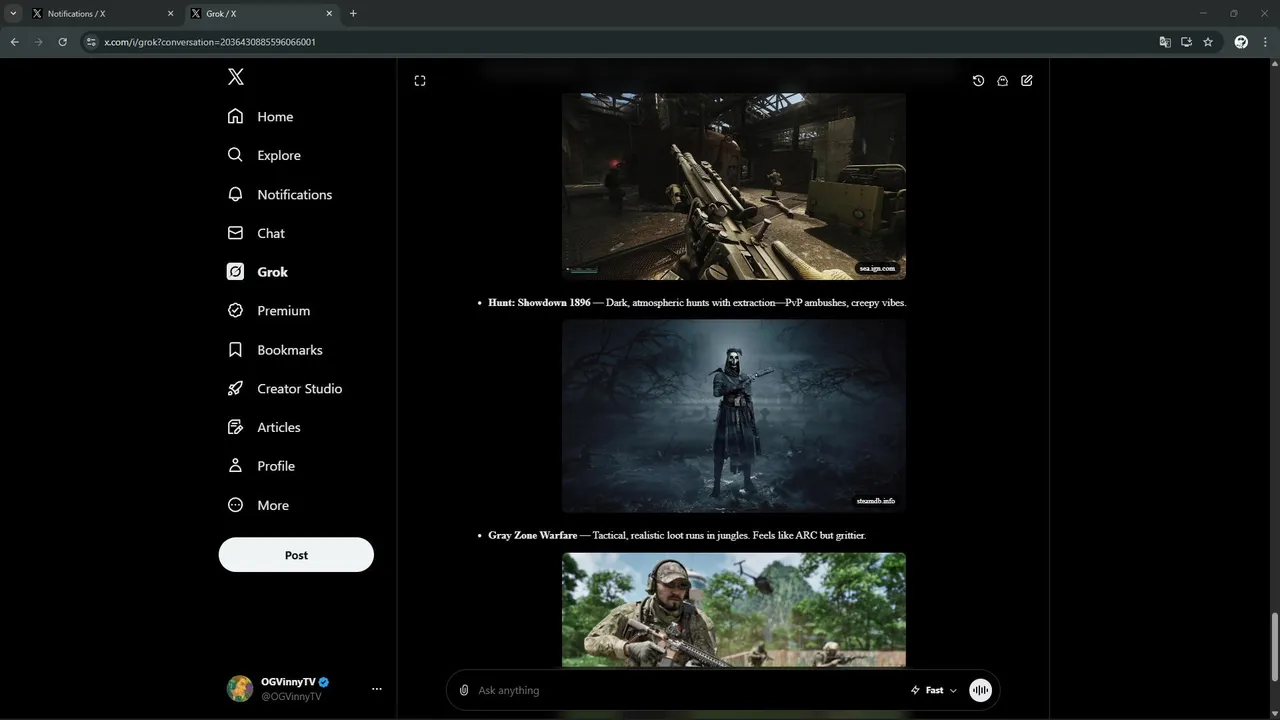The width and height of the screenshot is (1280, 720).
Task: Click the Post button
Action: 296,555
